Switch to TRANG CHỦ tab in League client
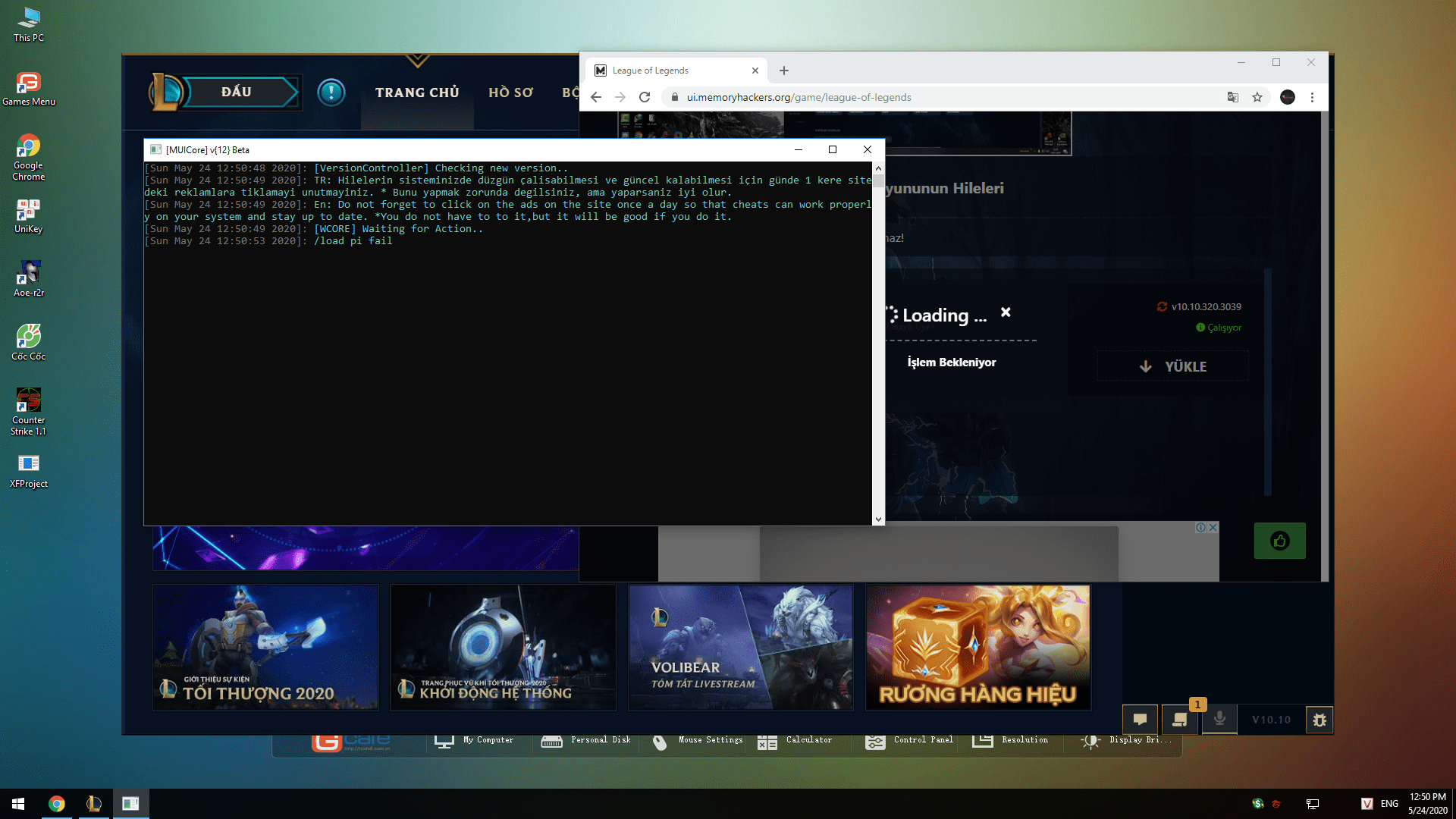 (x=417, y=93)
